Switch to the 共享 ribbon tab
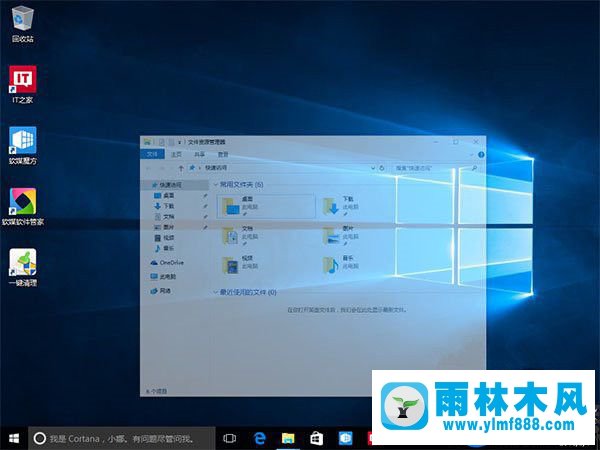Screen dimensions: 600x450 [199, 154]
